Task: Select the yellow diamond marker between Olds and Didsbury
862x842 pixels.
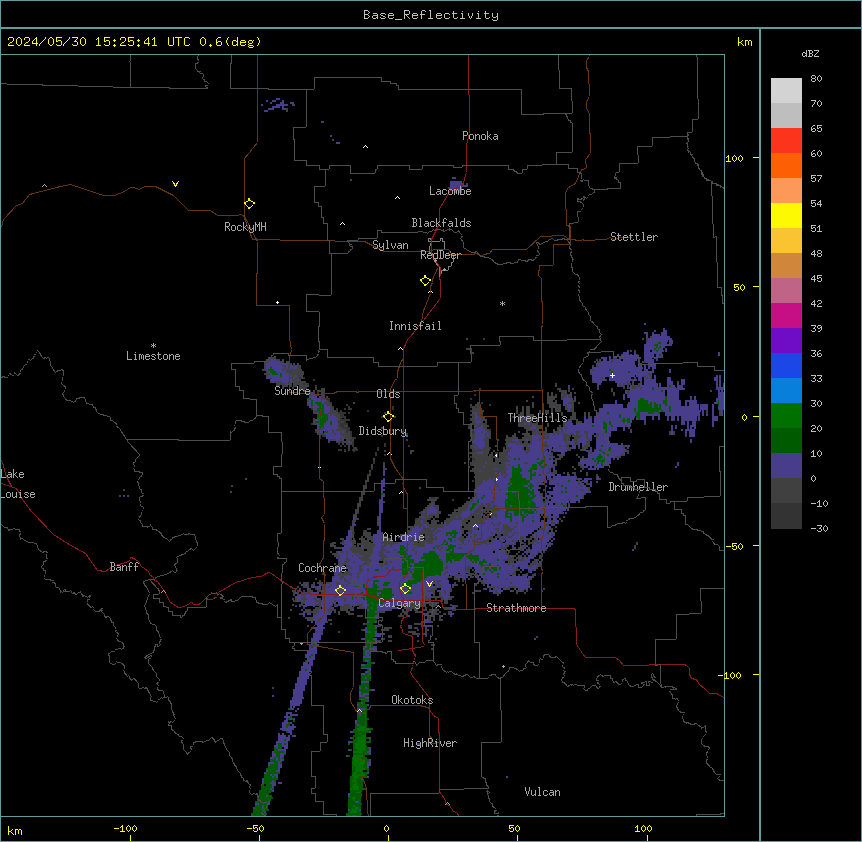Action: [x=388, y=417]
